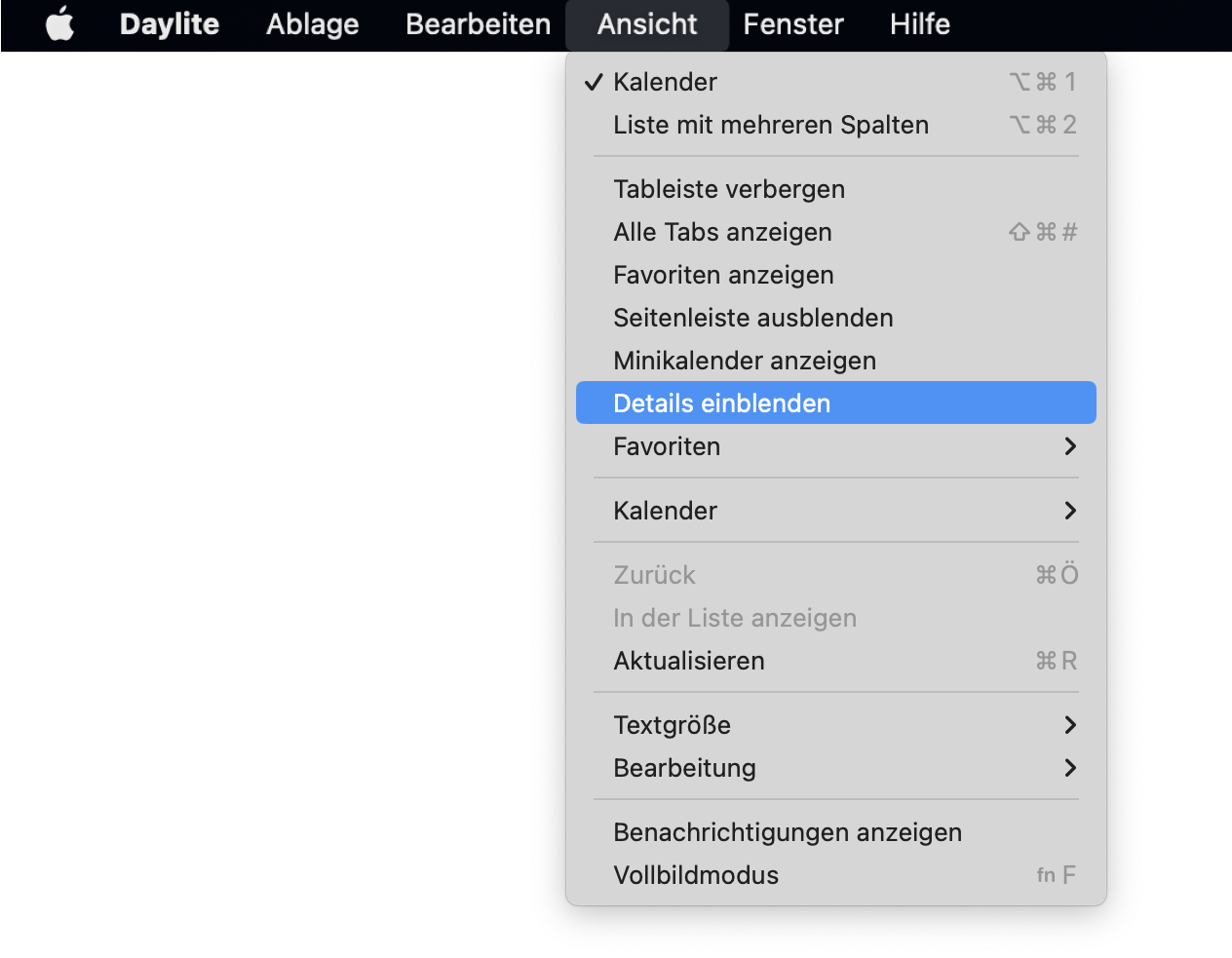
Task: Open the Bearbeiten menu
Action: [x=479, y=24]
